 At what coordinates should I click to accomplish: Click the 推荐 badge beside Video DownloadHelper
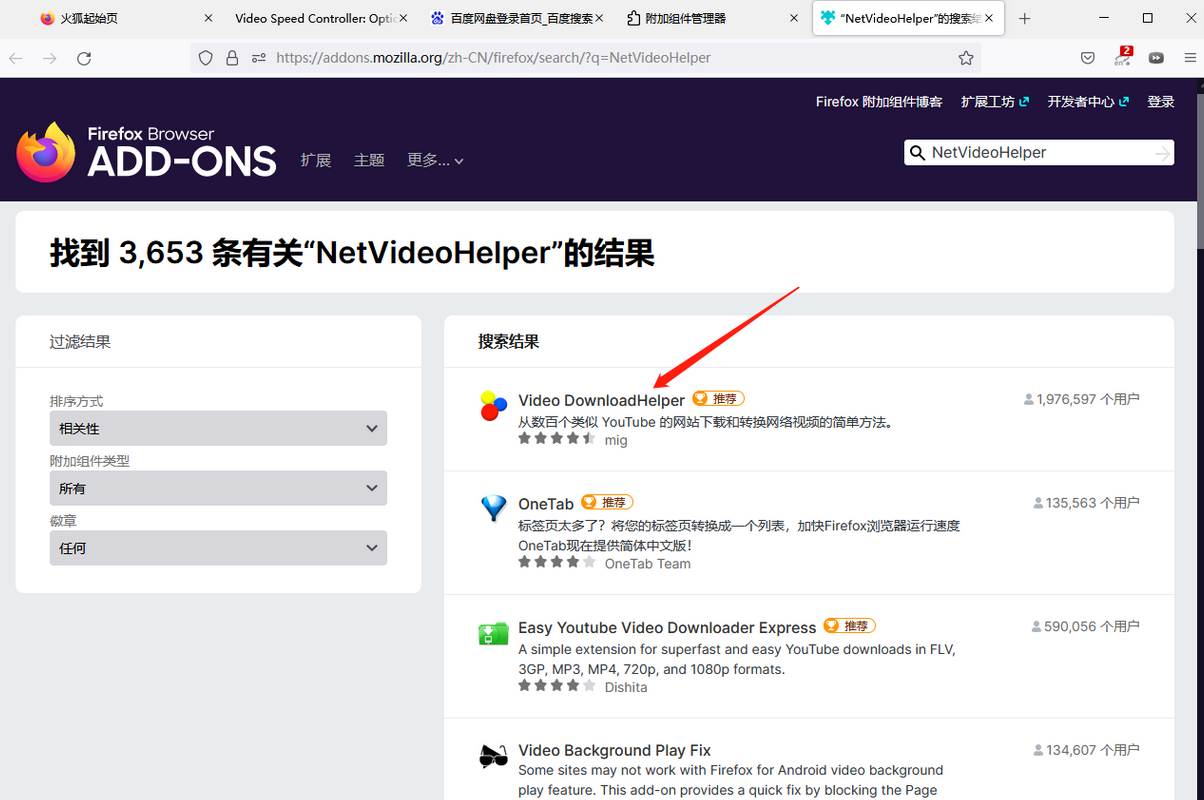pyautogui.click(x=718, y=399)
